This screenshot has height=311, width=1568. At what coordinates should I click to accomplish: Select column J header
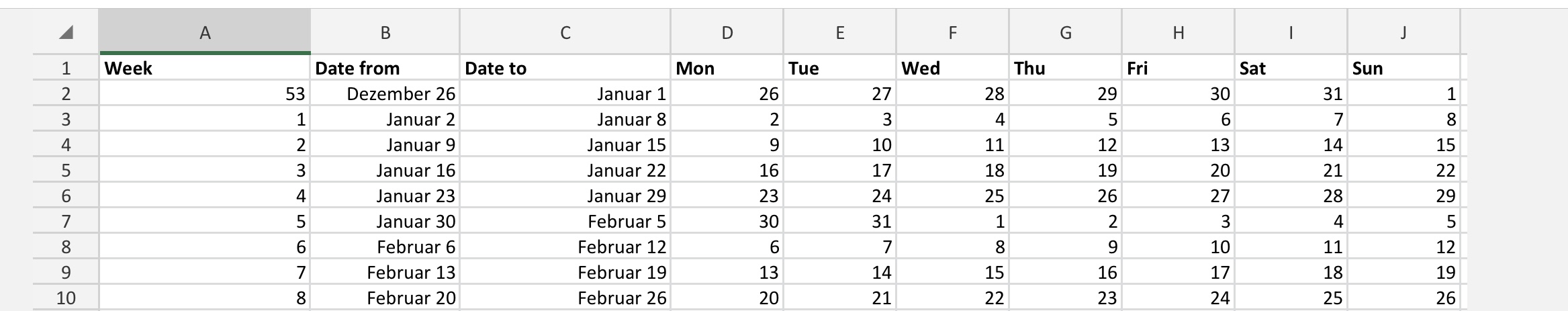tap(1403, 33)
